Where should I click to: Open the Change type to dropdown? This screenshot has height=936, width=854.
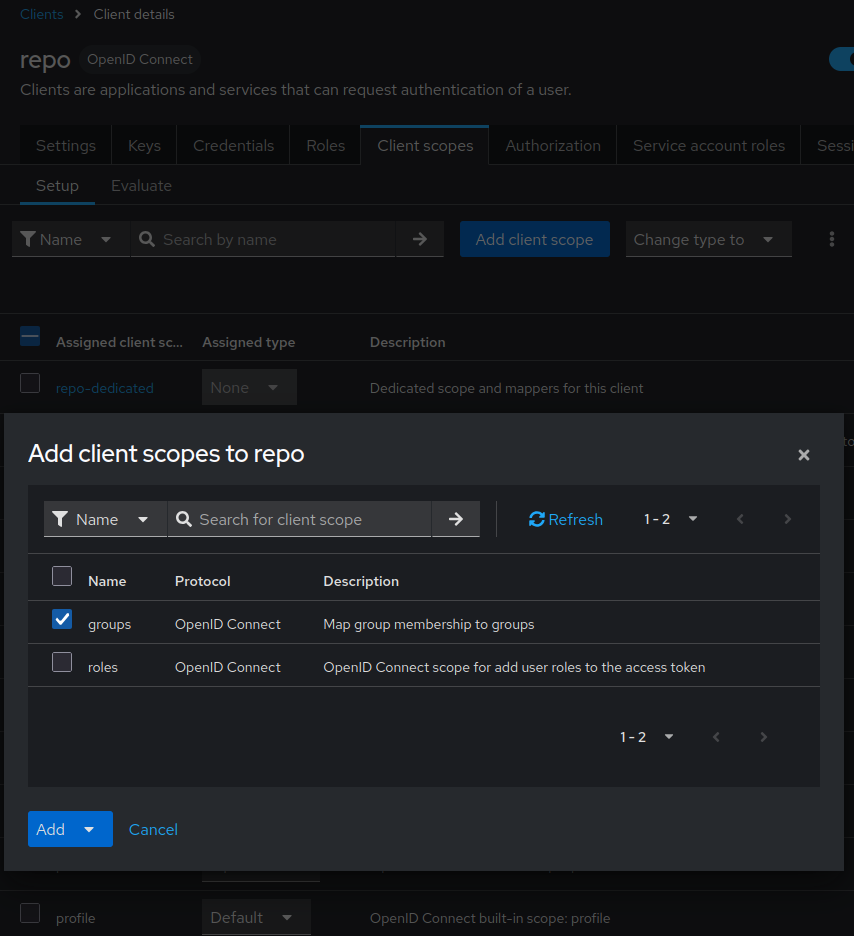pos(707,239)
